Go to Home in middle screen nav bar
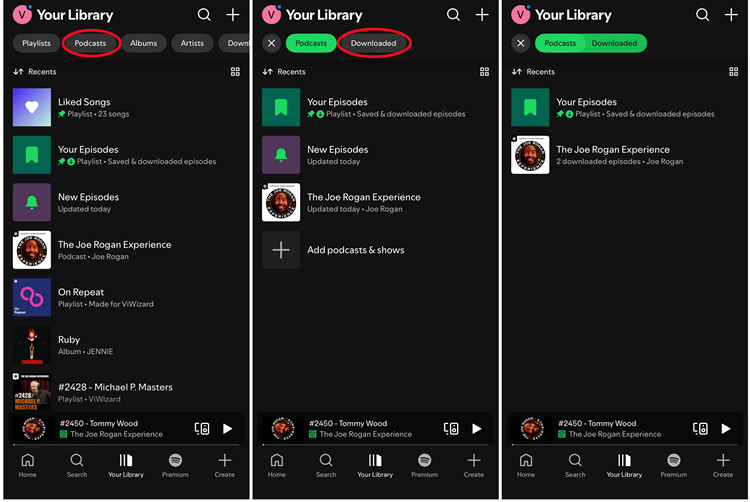 (x=277, y=465)
